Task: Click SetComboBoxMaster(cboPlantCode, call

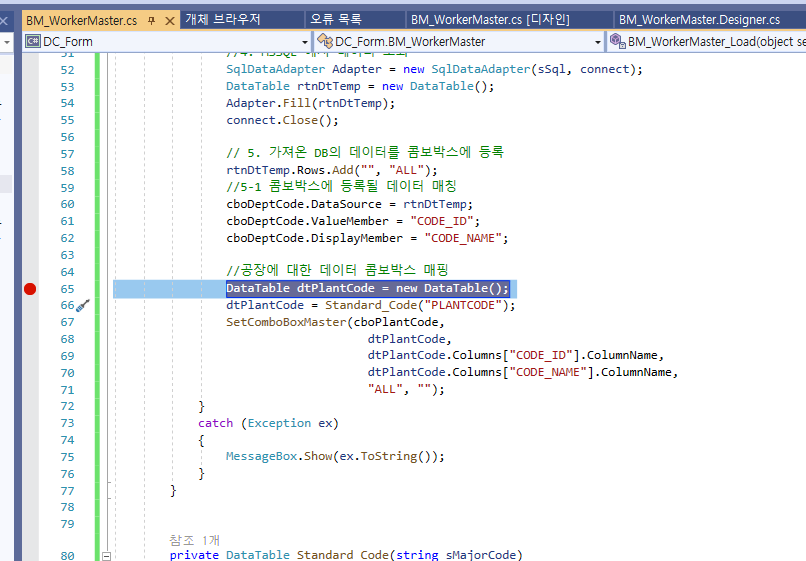Action: pos(335,322)
